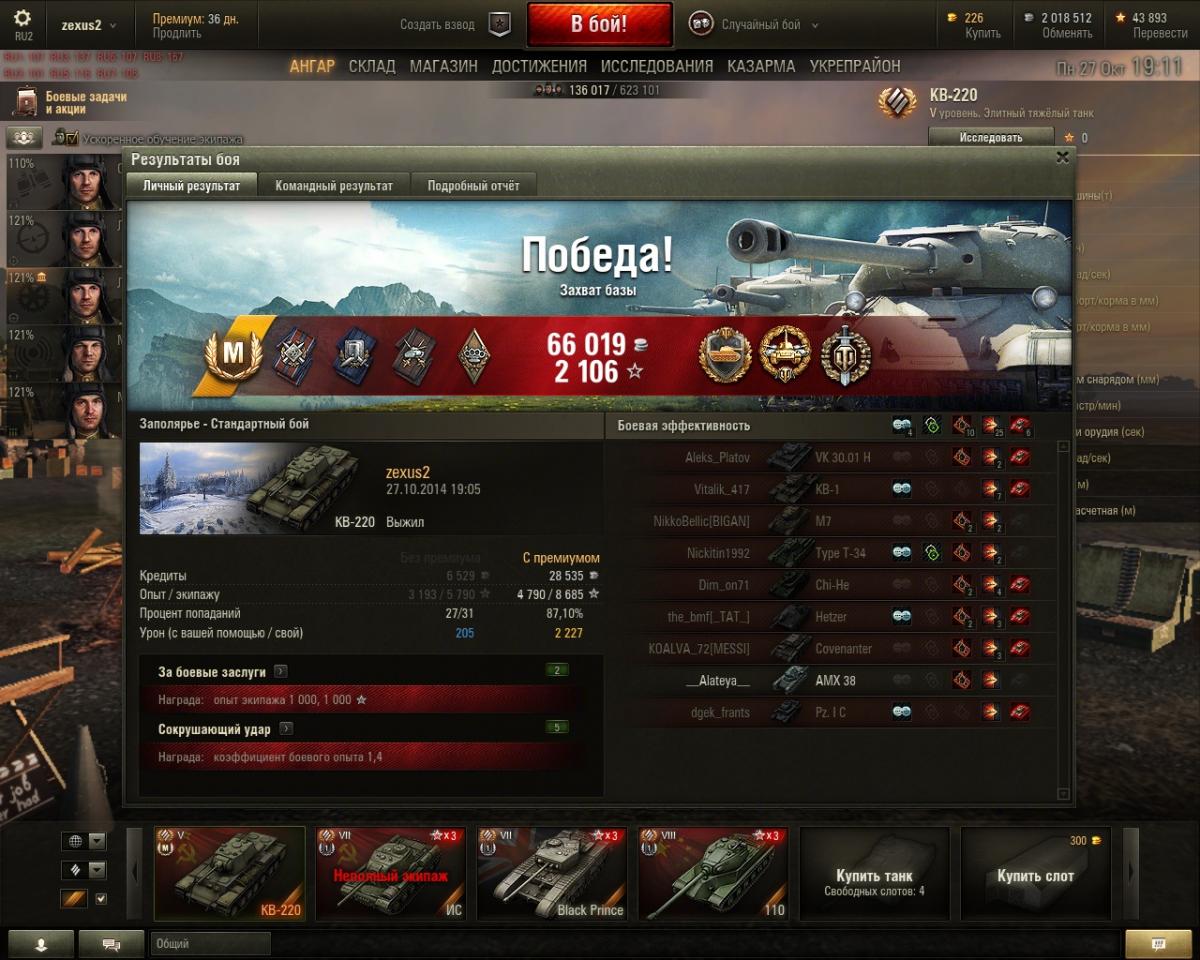
Task: Switch to the Командный результат tab
Action: pyautogui.click(x=334, y=185)
